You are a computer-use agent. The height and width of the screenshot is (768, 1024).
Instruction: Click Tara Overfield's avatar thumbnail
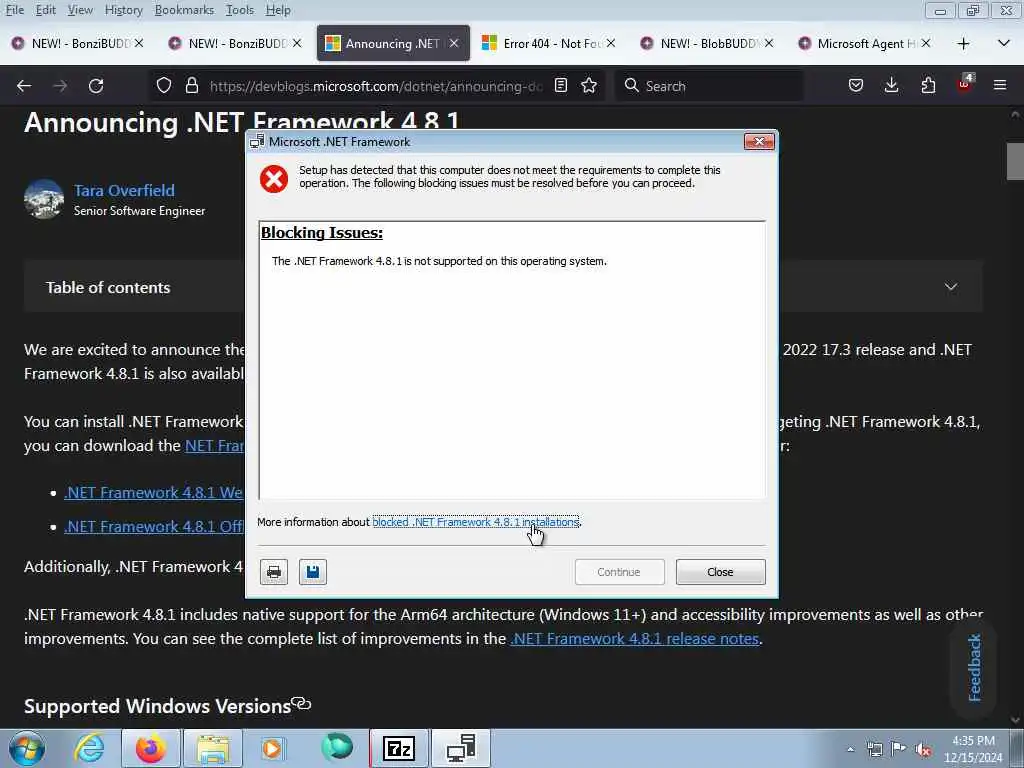pyautogui.click(x=44, y=199)
